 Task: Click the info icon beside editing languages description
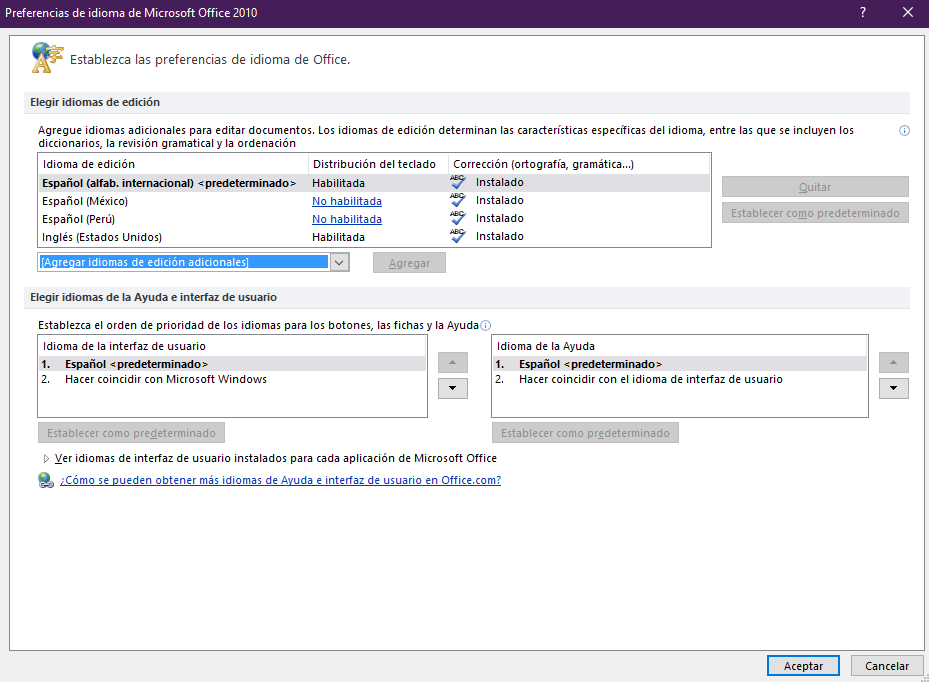pyautogui.click(x=904, y=130)
